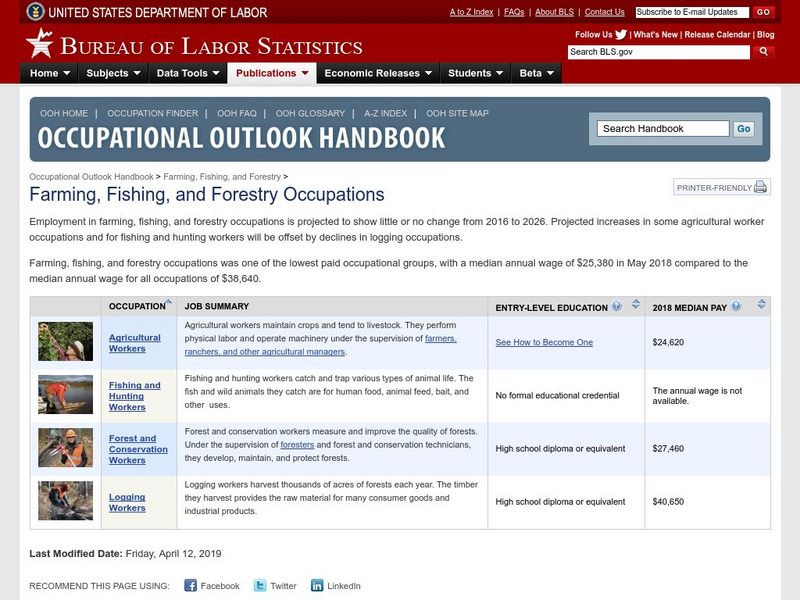Click the Subscribe to E-mail Updates field

692,12
